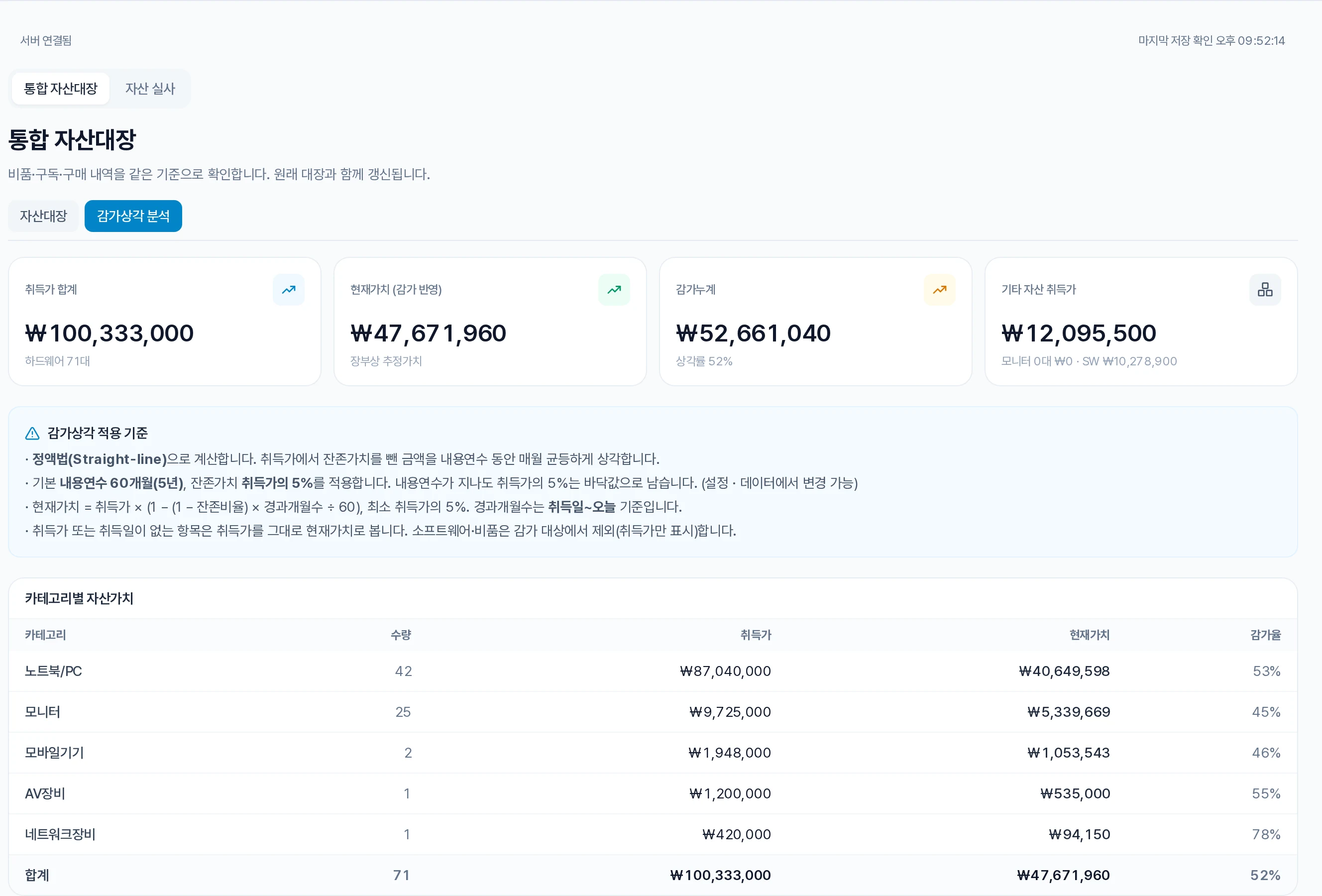1322x896 pixels.
Task: Click the green trend icon on 현재가치 card
Action: 614,290
